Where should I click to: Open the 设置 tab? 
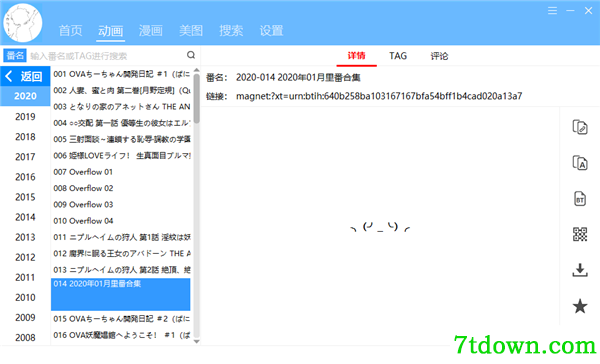(x=271, y=31)
